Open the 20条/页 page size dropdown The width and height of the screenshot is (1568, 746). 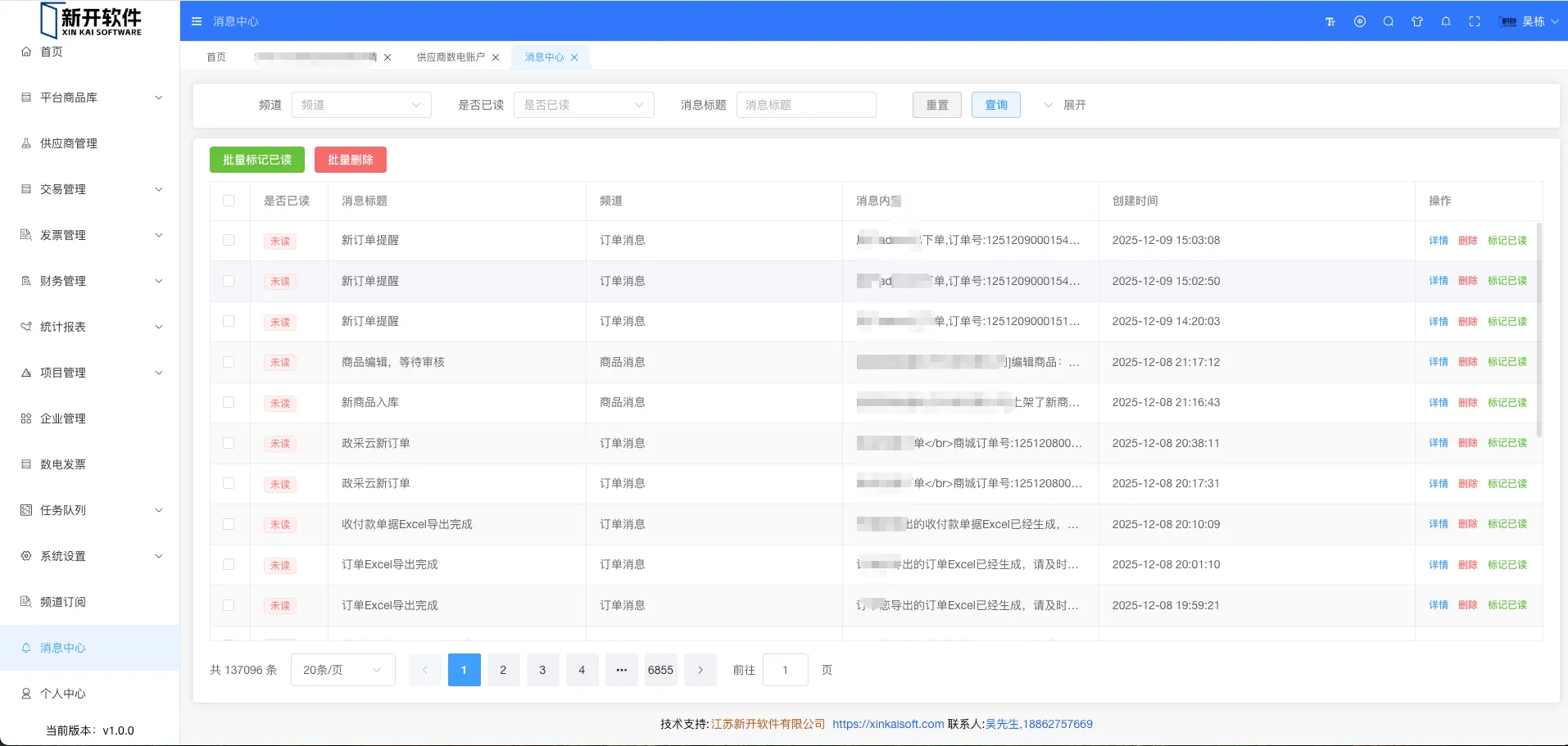click(x=342, y=670)
